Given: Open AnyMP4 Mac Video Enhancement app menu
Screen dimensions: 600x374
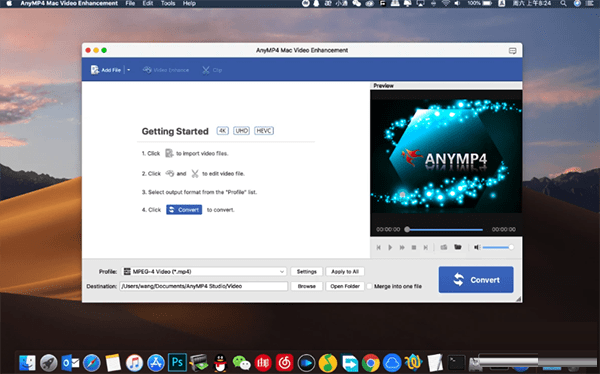Looking at the screenshot, I should (69, 3).
